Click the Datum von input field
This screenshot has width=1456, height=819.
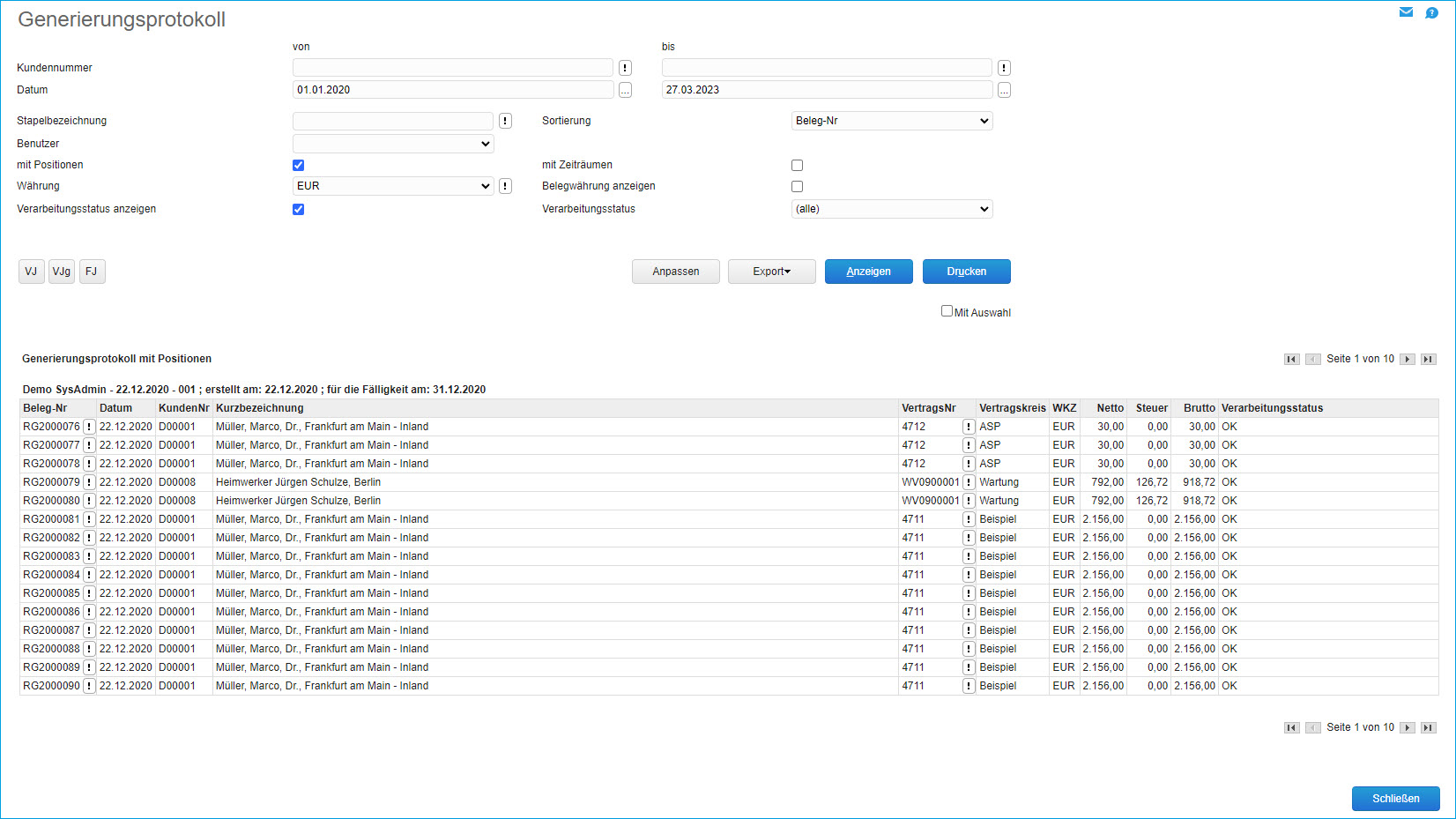[453, 90]
